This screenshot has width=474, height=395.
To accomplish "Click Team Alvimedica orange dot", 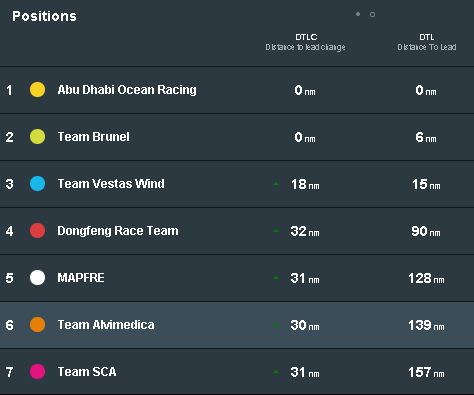I will point(37,325).
